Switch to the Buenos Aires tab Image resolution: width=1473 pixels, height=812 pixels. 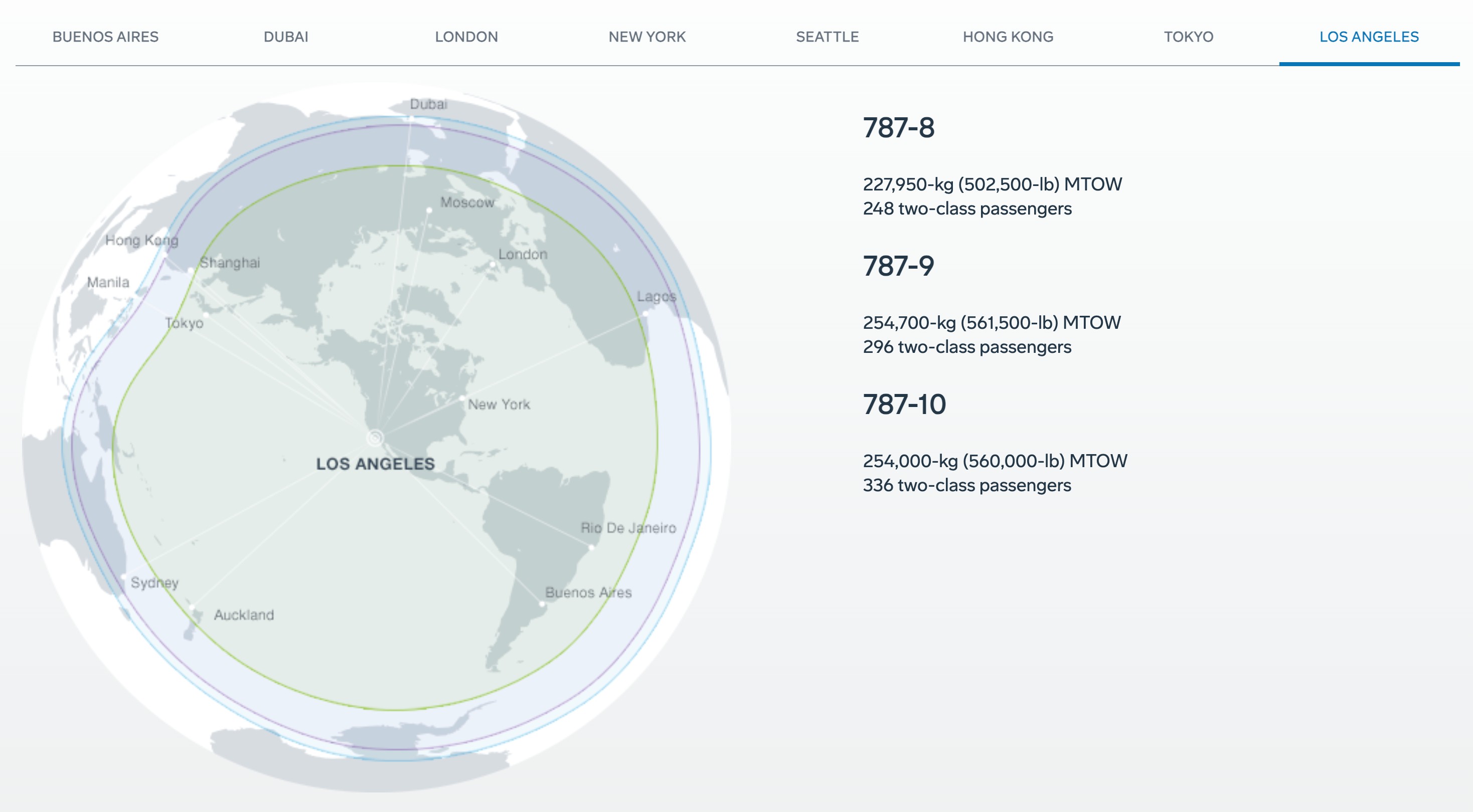pos(105,37)
